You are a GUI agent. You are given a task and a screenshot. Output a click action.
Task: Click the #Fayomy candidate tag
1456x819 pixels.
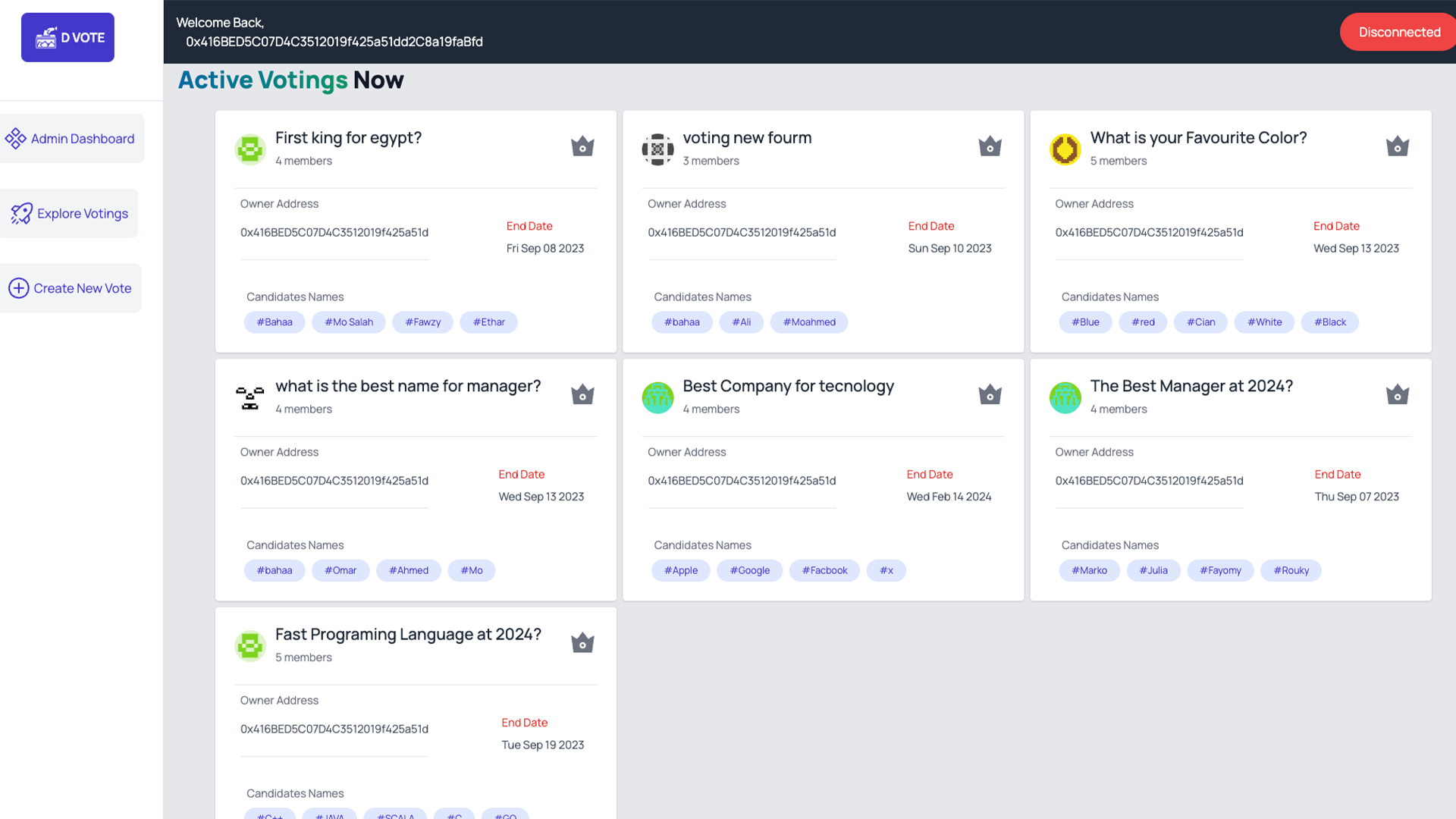pyautogui.click(x=1220, y=570)
